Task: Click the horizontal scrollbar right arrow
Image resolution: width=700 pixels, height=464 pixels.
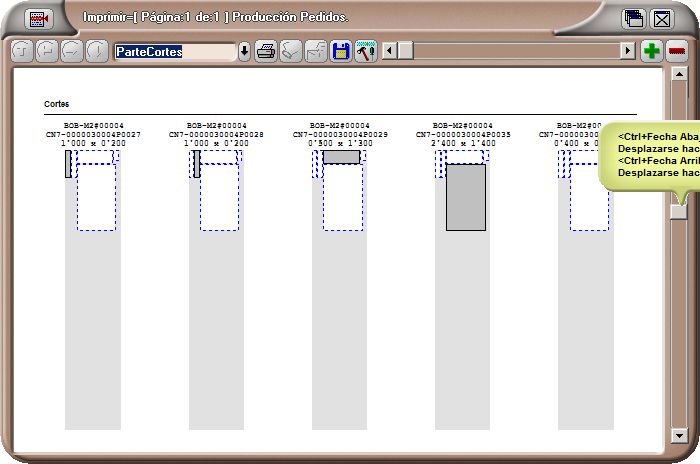Action: coord(628,51)
